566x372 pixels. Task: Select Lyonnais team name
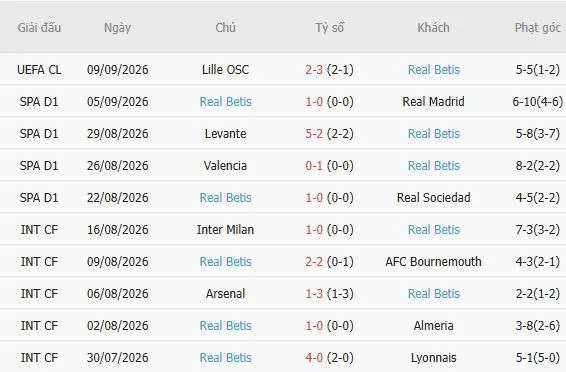[434, 358]
